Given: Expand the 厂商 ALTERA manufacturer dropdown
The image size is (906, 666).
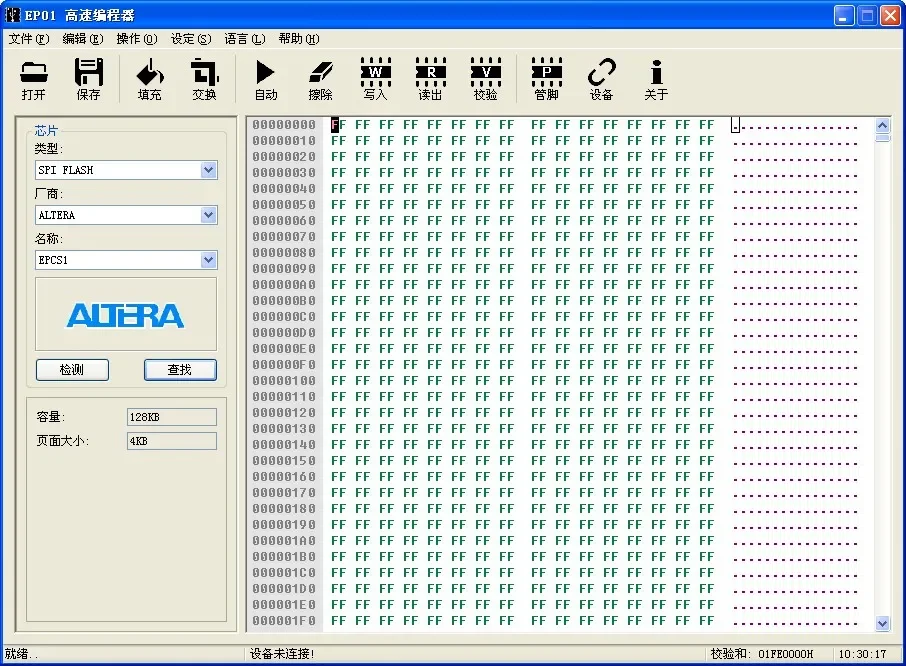Looking at the screenshot, I should tap(208, 215).
